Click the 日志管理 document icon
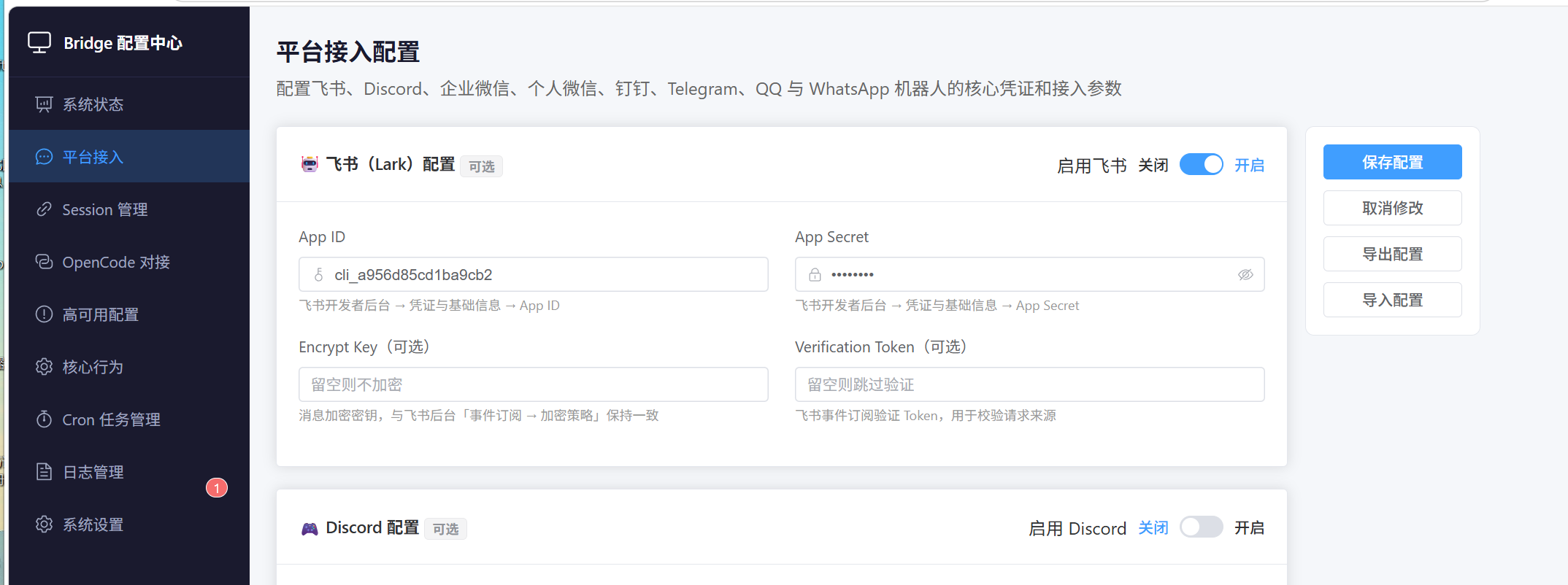The width and height of the screenshot is (1568, 585). 44,472
